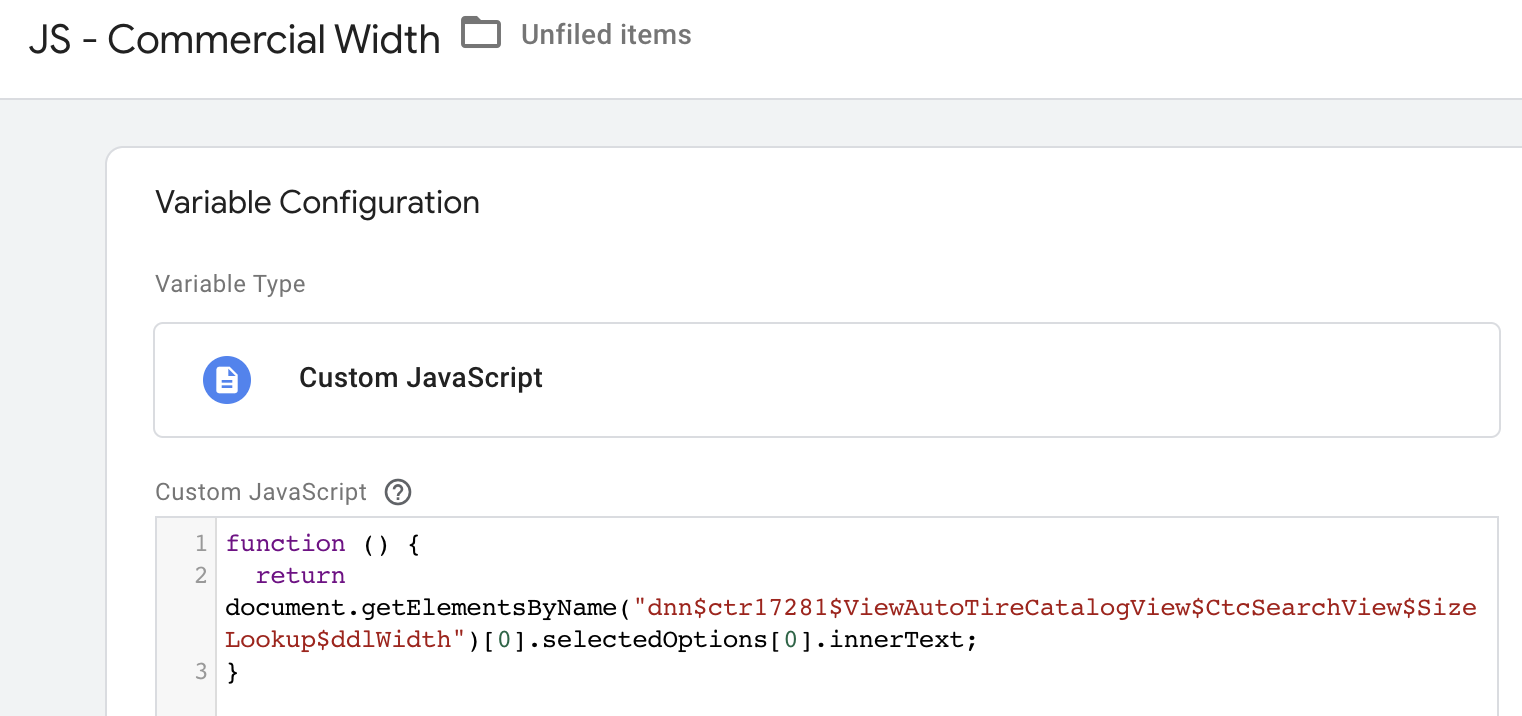Place cursor on the return keyword
Screen dimensions: 1522x716
(x=300, y=576)
